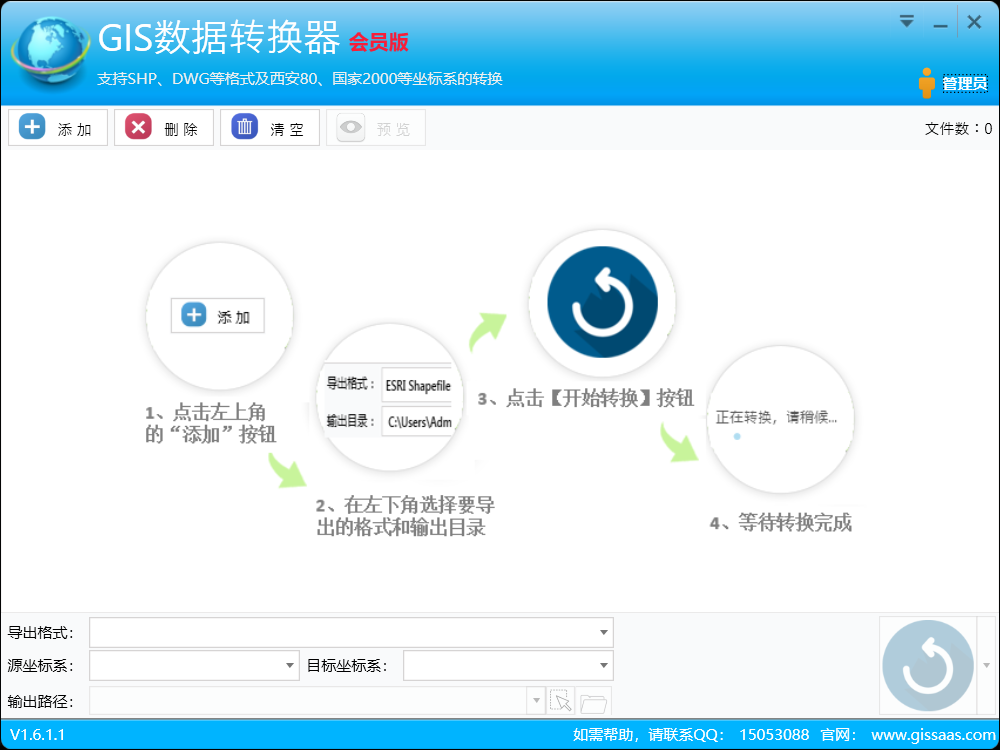
Task: Click the 输出路径 output path input field
Action: coord(309,701)
